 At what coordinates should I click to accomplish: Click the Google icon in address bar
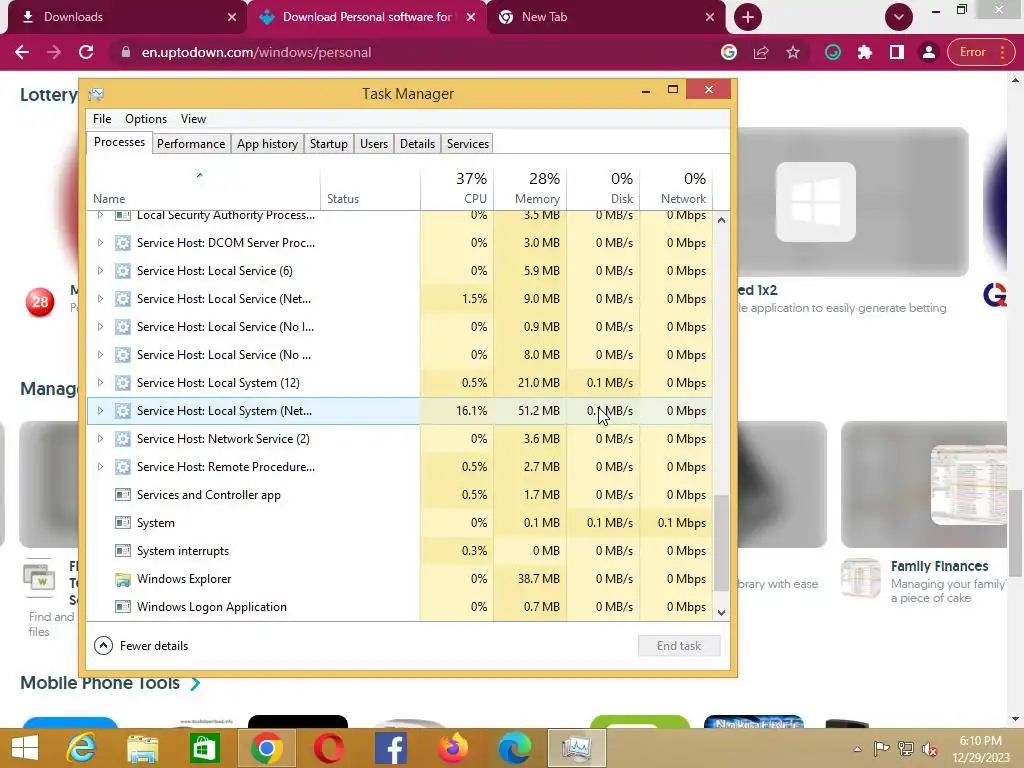(729, 52)
